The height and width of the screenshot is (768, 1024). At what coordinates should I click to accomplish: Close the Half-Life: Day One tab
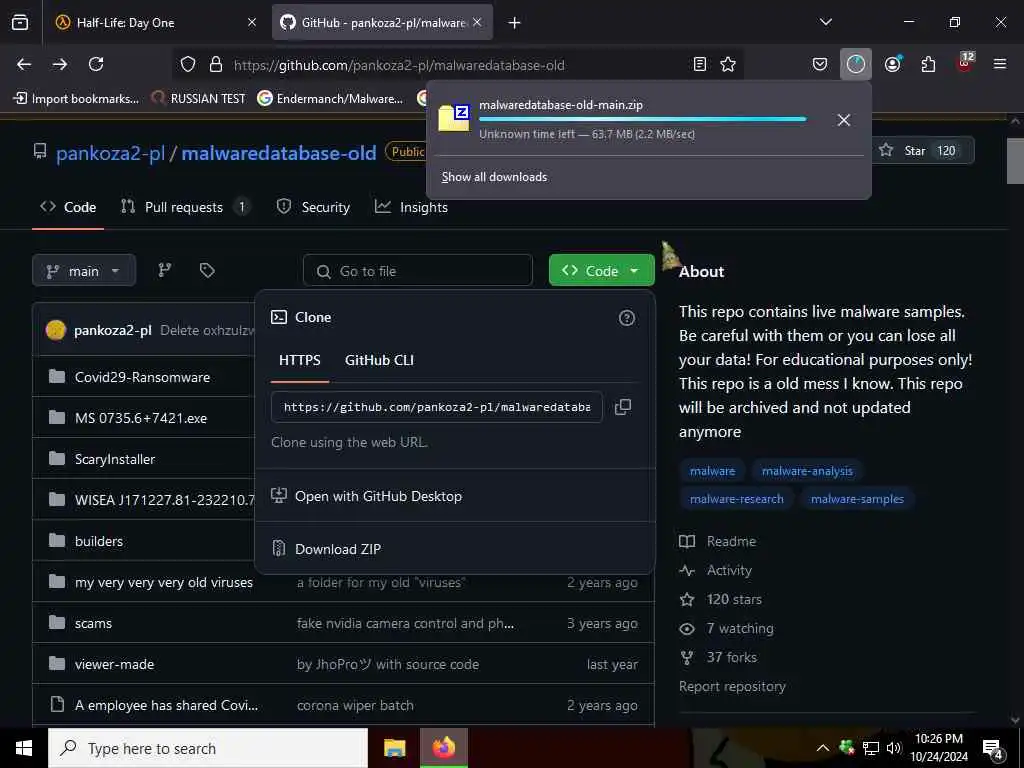(251, 22)
